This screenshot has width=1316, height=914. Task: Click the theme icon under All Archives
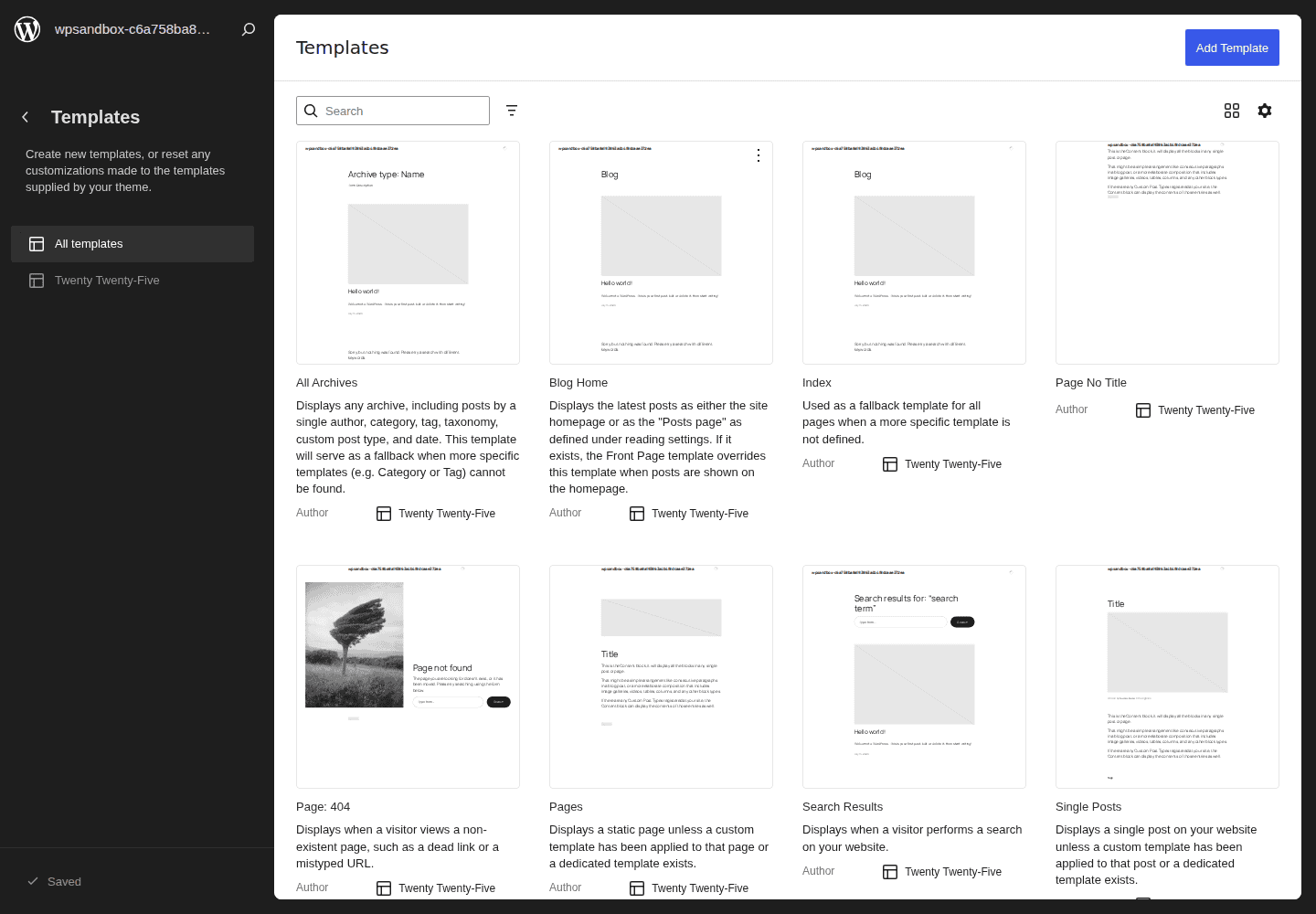[384, 514]
